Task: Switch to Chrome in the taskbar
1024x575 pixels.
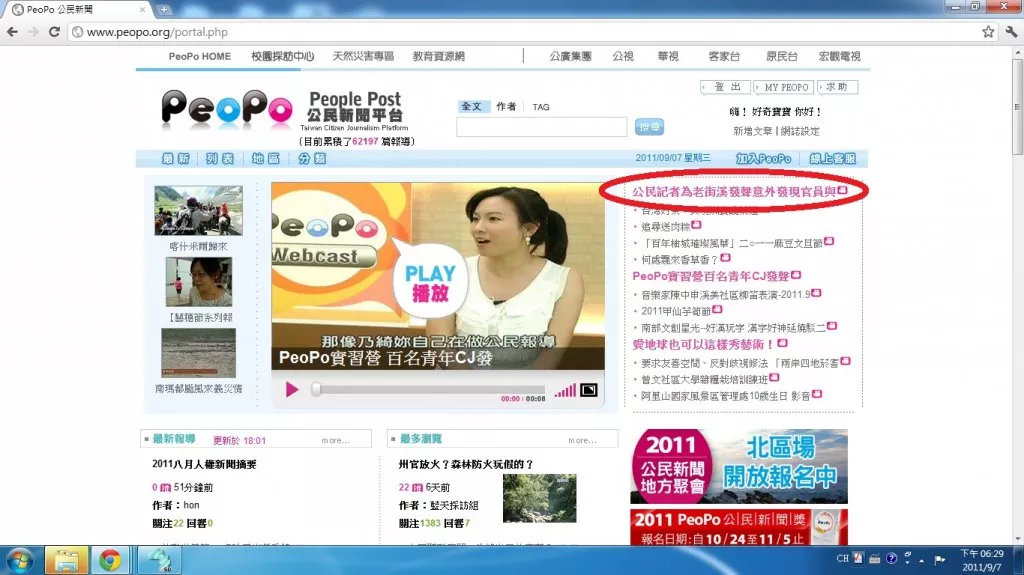Action: [x=110, y=561]
